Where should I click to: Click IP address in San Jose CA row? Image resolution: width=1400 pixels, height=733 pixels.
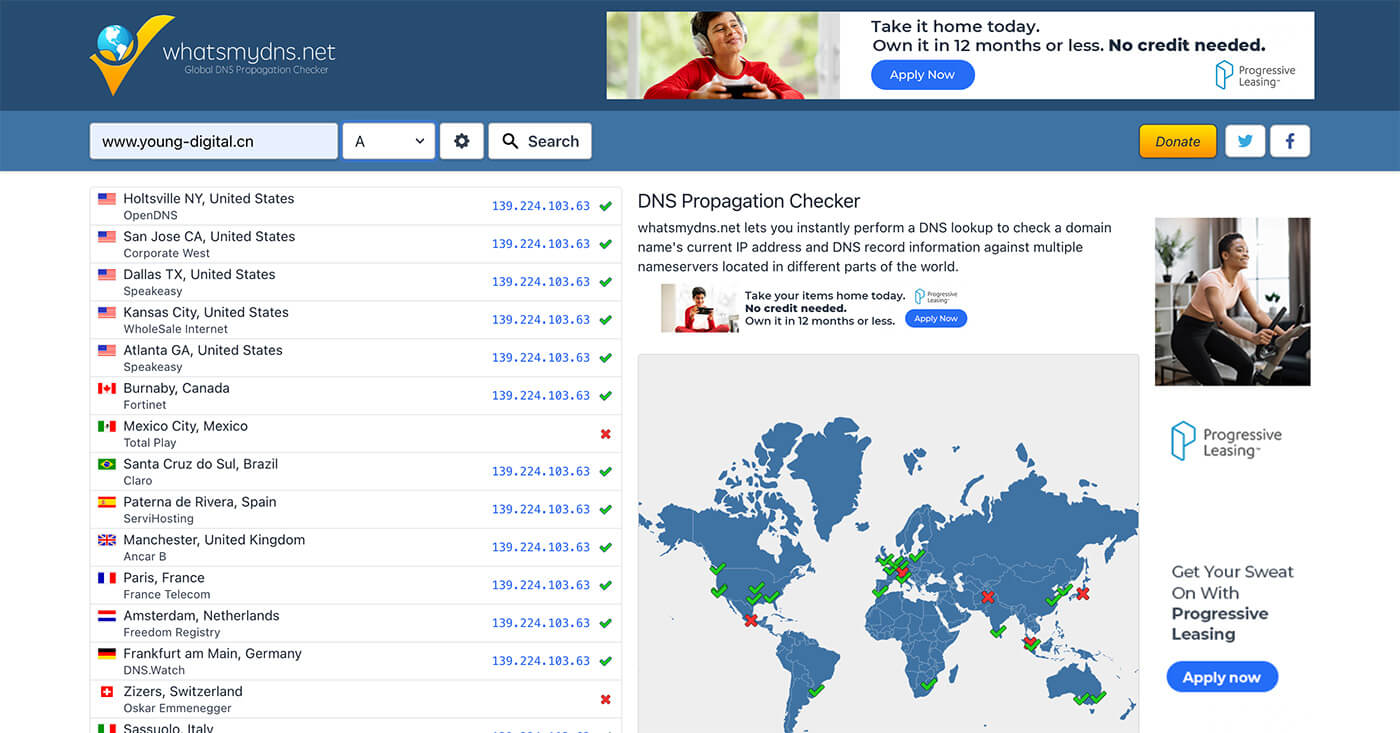pos(541,244)
